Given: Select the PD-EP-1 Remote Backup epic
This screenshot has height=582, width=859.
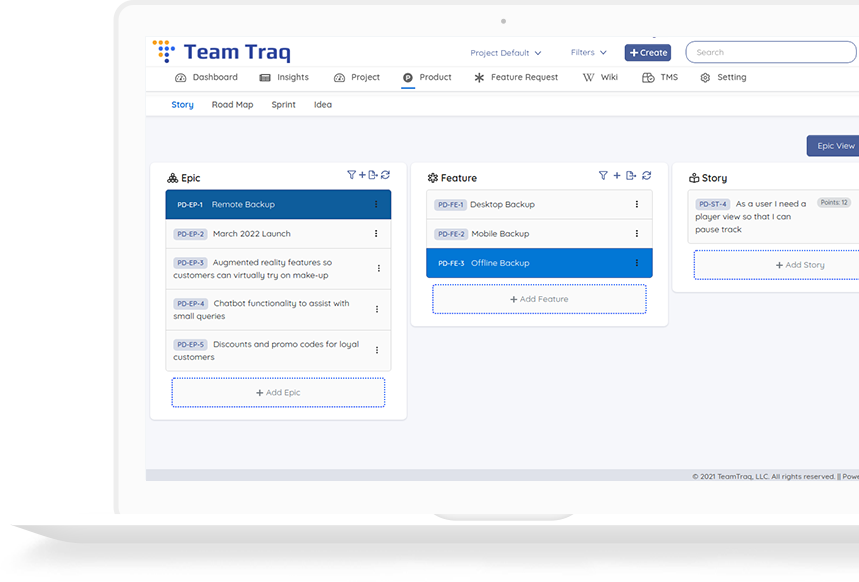Looking at the screenshot, I should tap(278, 204).
